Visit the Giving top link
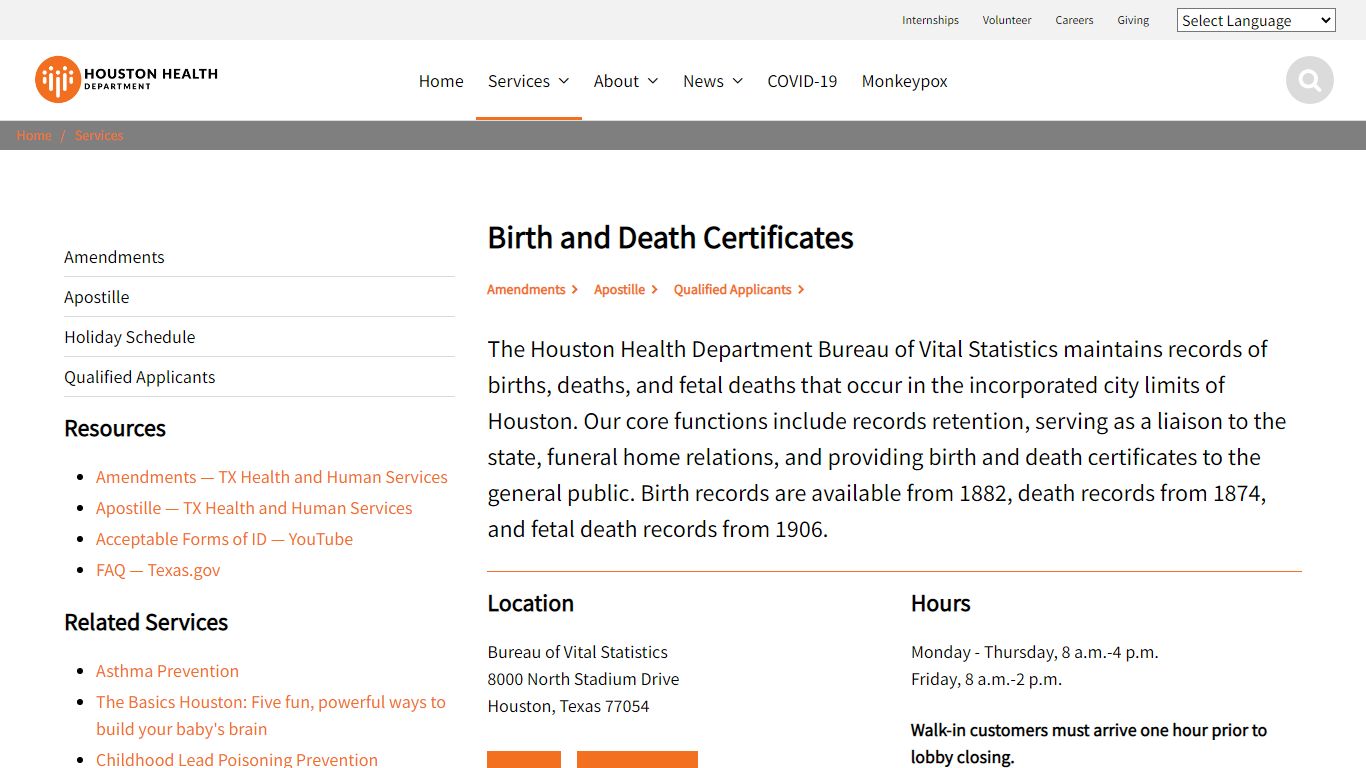Screen dimensions: 1366x768 pos(1133,20)
